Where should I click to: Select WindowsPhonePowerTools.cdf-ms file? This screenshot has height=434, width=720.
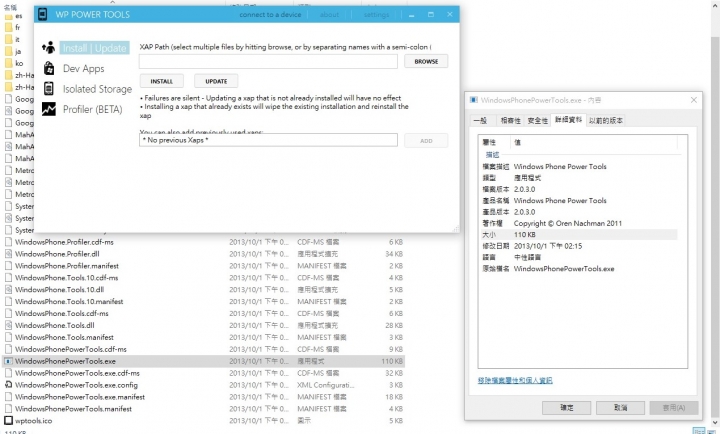click(71, 349)
